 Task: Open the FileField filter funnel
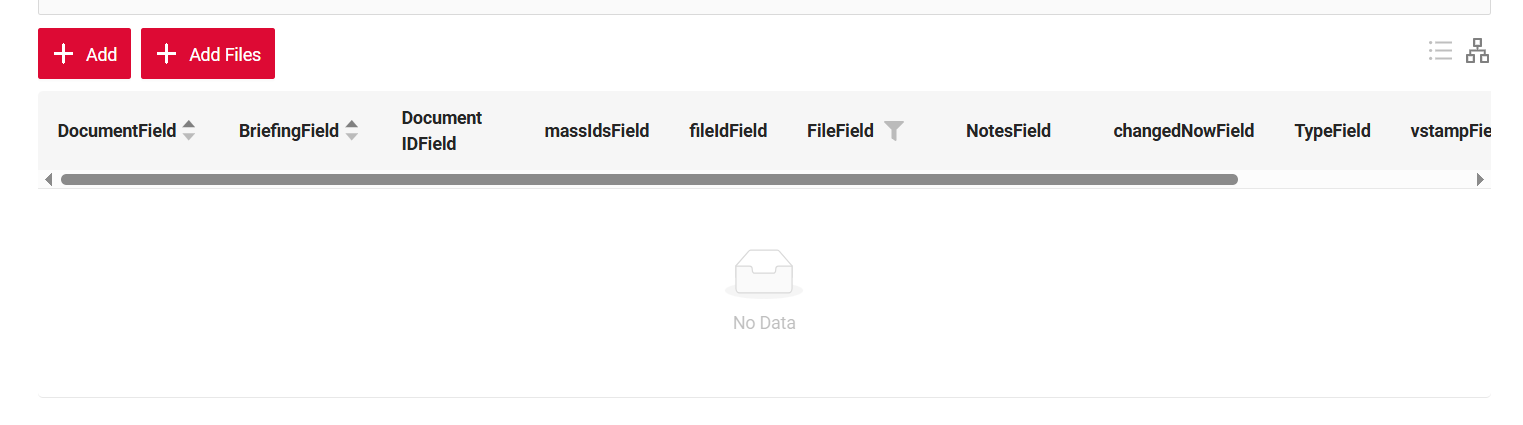[894, 131]
